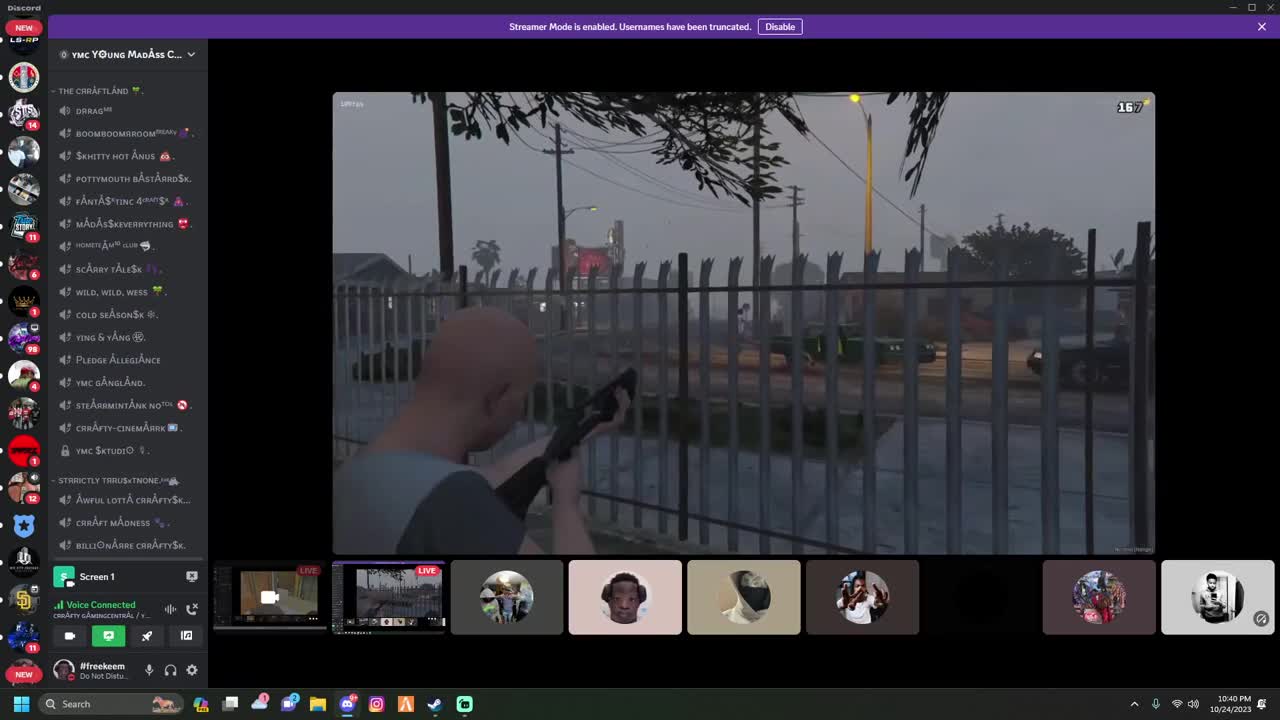1280x720 pixels.
Task: Click Disable streamer mode button
Action: [780, 27]
